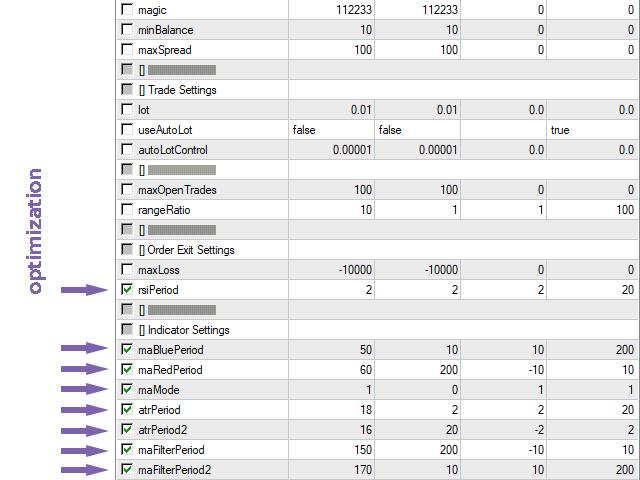The image size is (640, 480).
Task: Toggle the Indicator Settings header checkbox
Action: click(127, 329)
